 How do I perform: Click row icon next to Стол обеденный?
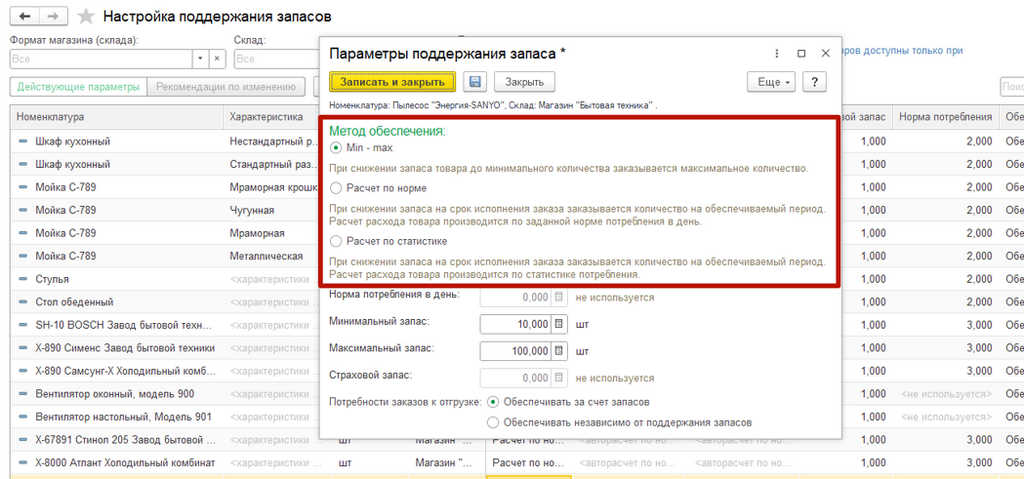click(24, 302)
